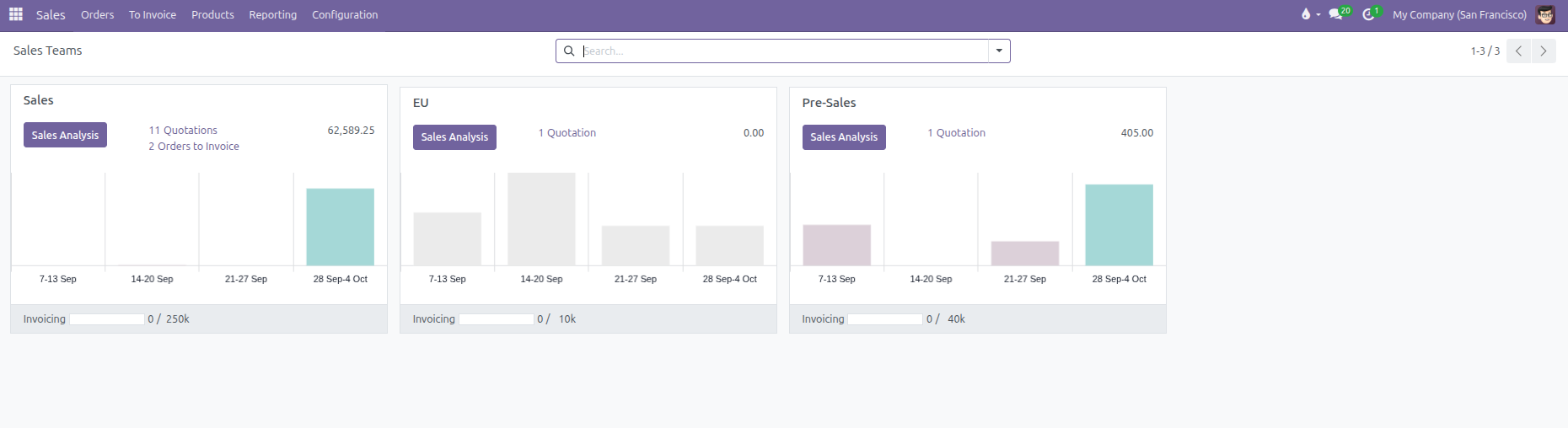Open the conversations message icon
This screenshot has height=428, width=1568.
tap(1335, 14)
